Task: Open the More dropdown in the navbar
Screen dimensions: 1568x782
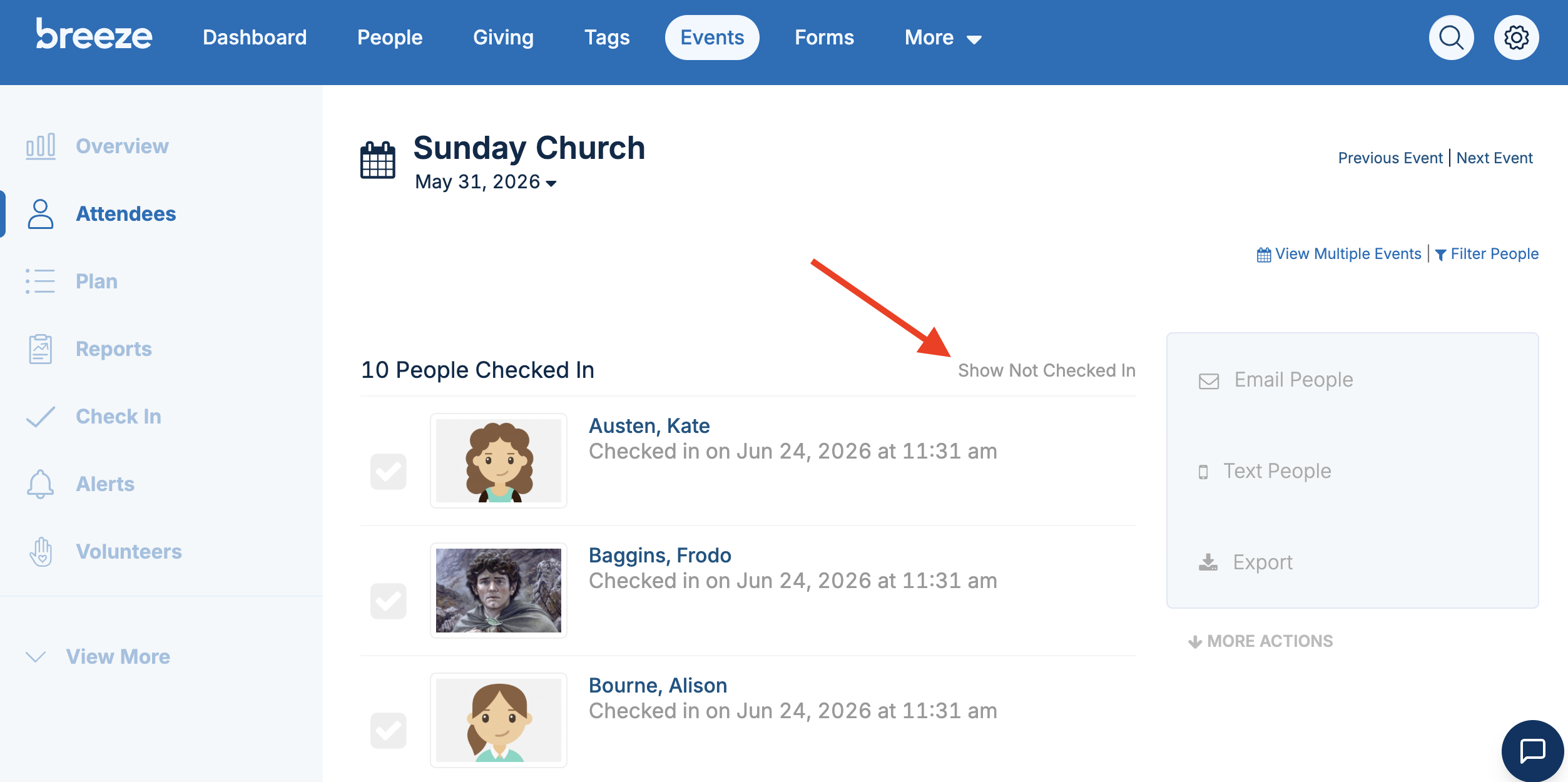Action: click(943, 38)
